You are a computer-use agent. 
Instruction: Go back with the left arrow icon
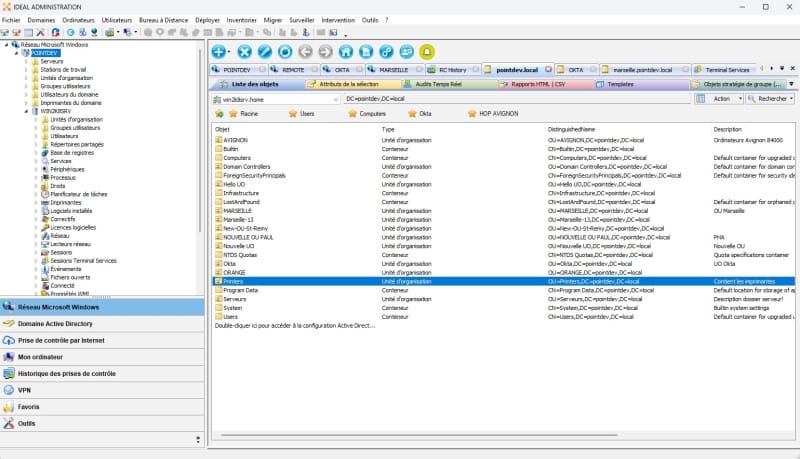[305, 51]
